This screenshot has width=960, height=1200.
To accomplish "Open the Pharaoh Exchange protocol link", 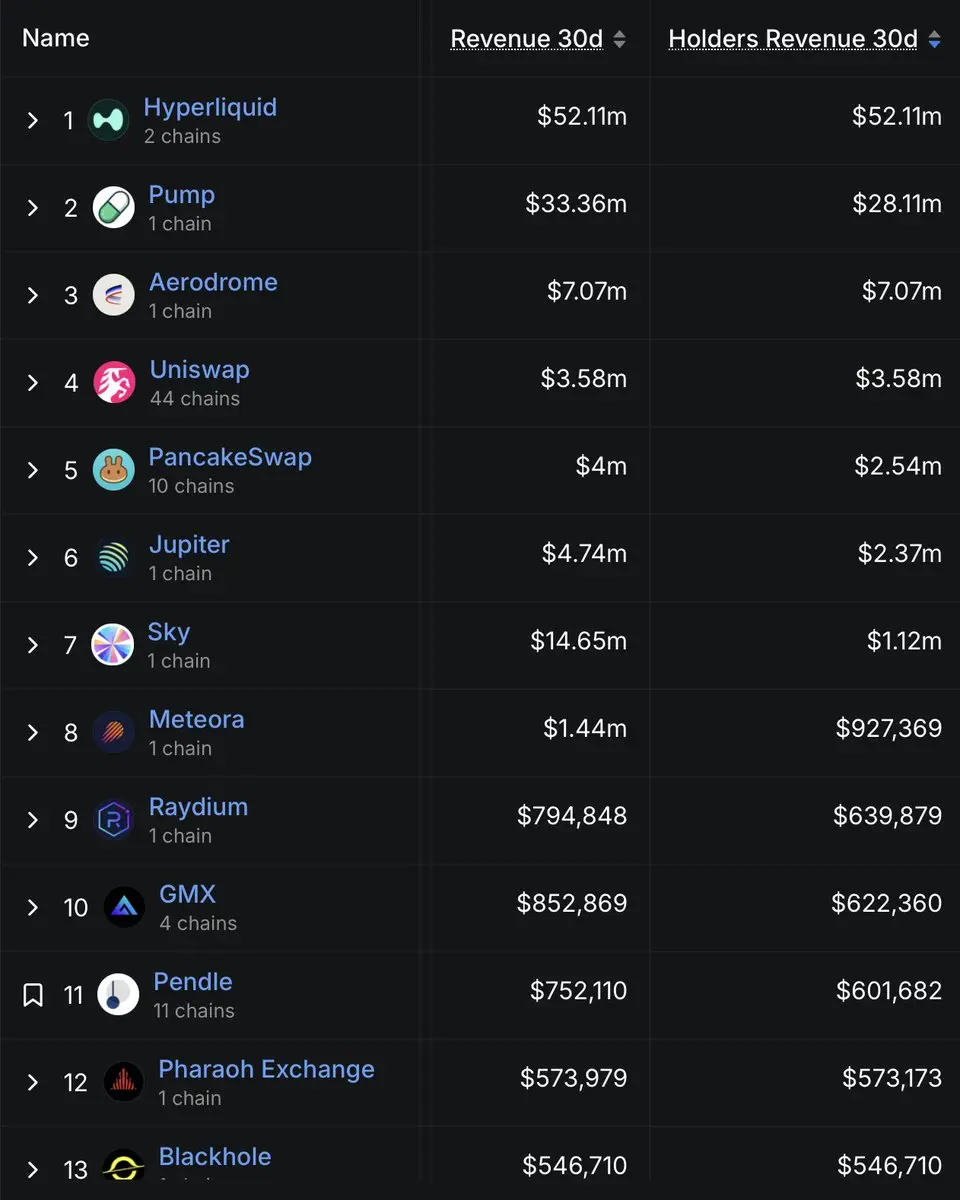I will point(266,1069).
